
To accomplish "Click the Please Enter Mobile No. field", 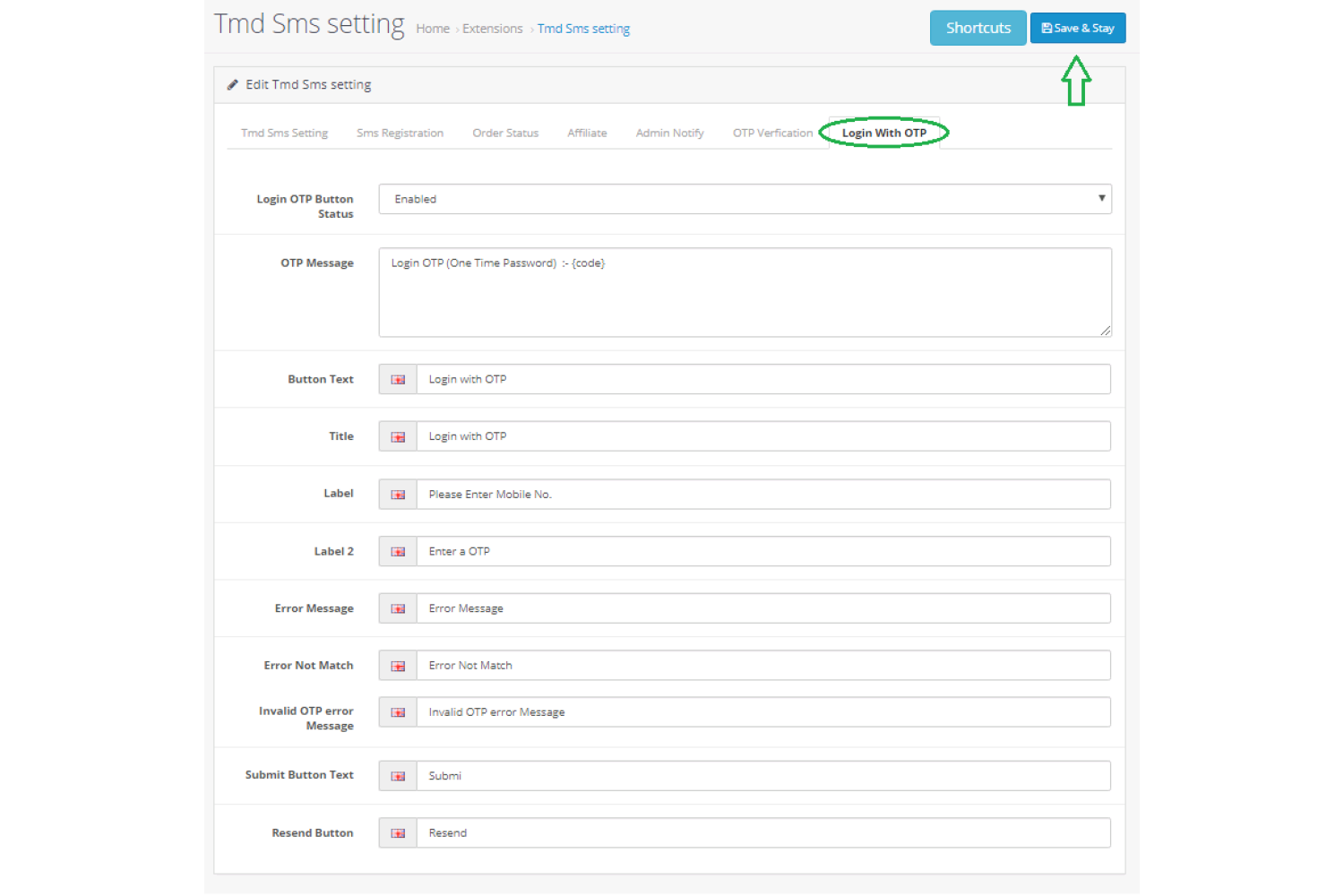I will click(x=763, y=494).
